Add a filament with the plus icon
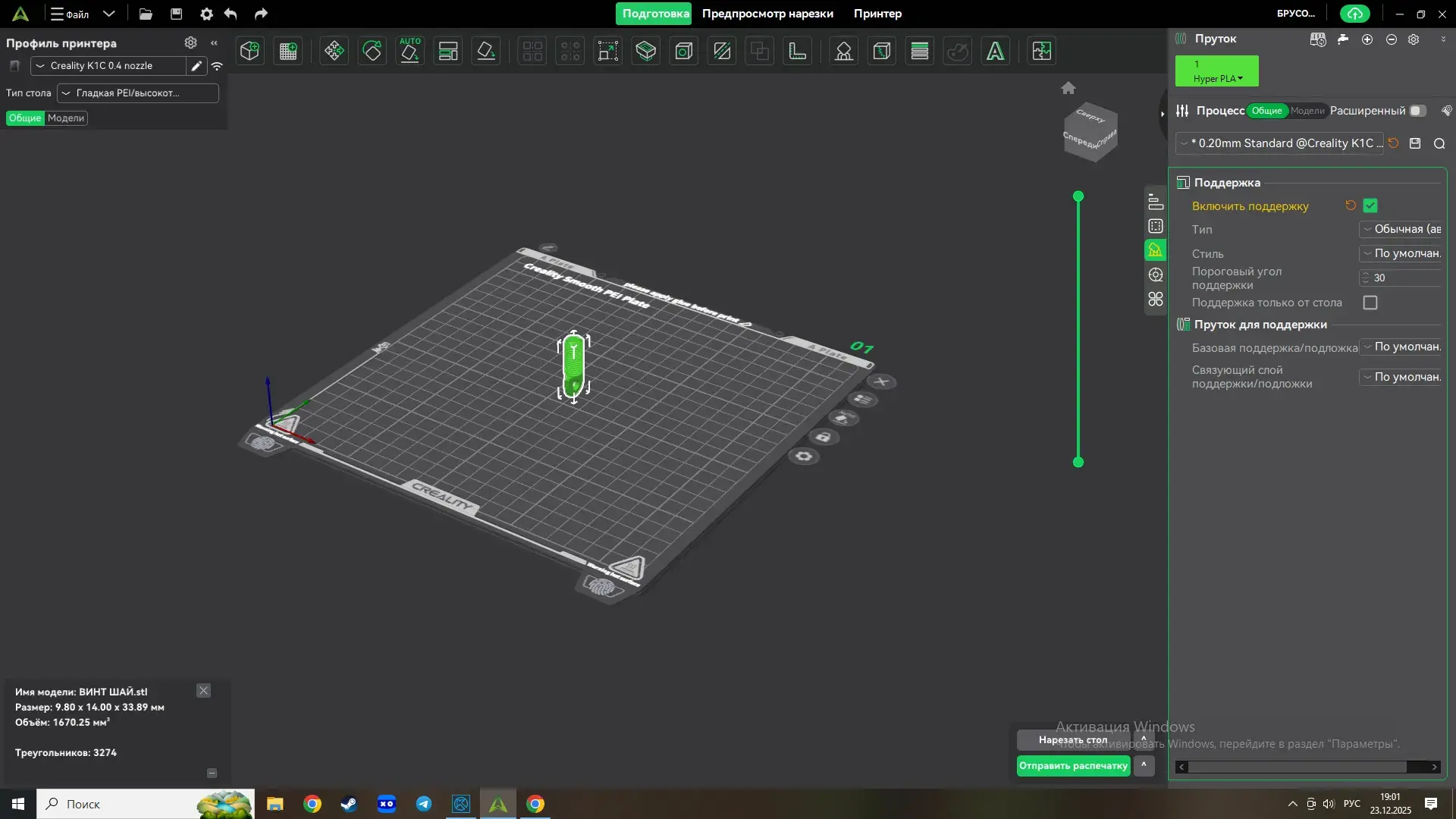The width and height of the screenshot is (1456, 819). (x=1367, y=39)
